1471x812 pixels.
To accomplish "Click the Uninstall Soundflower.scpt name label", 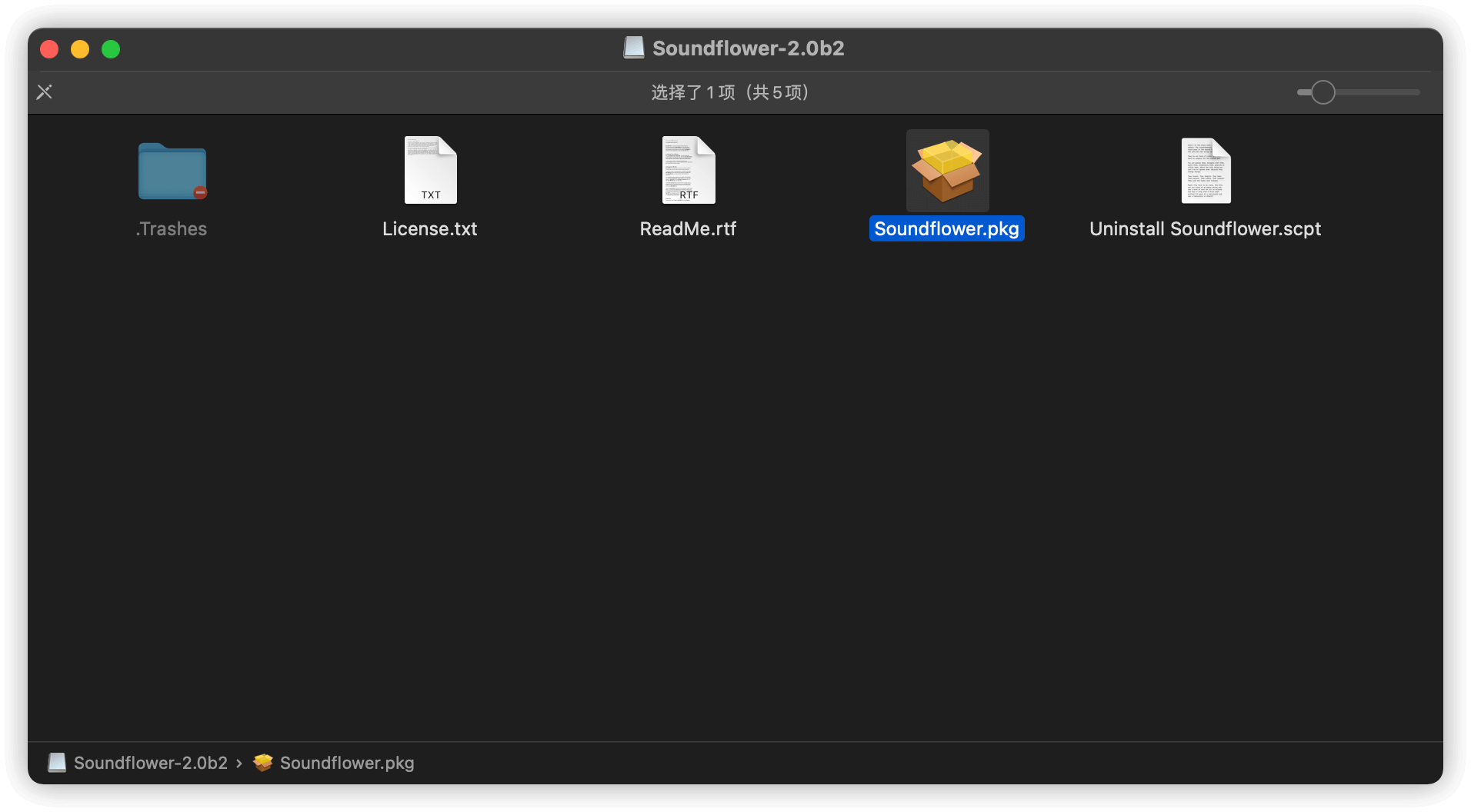I will click(1206, 229).
